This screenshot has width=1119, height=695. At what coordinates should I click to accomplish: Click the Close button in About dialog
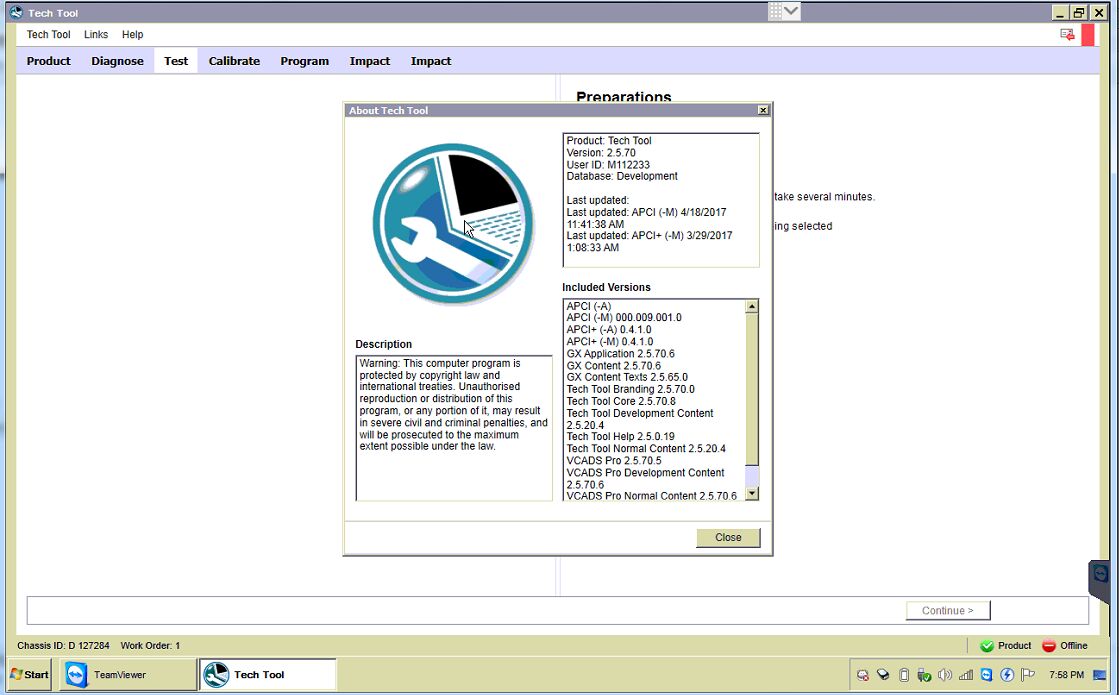[x=728, y=537]
